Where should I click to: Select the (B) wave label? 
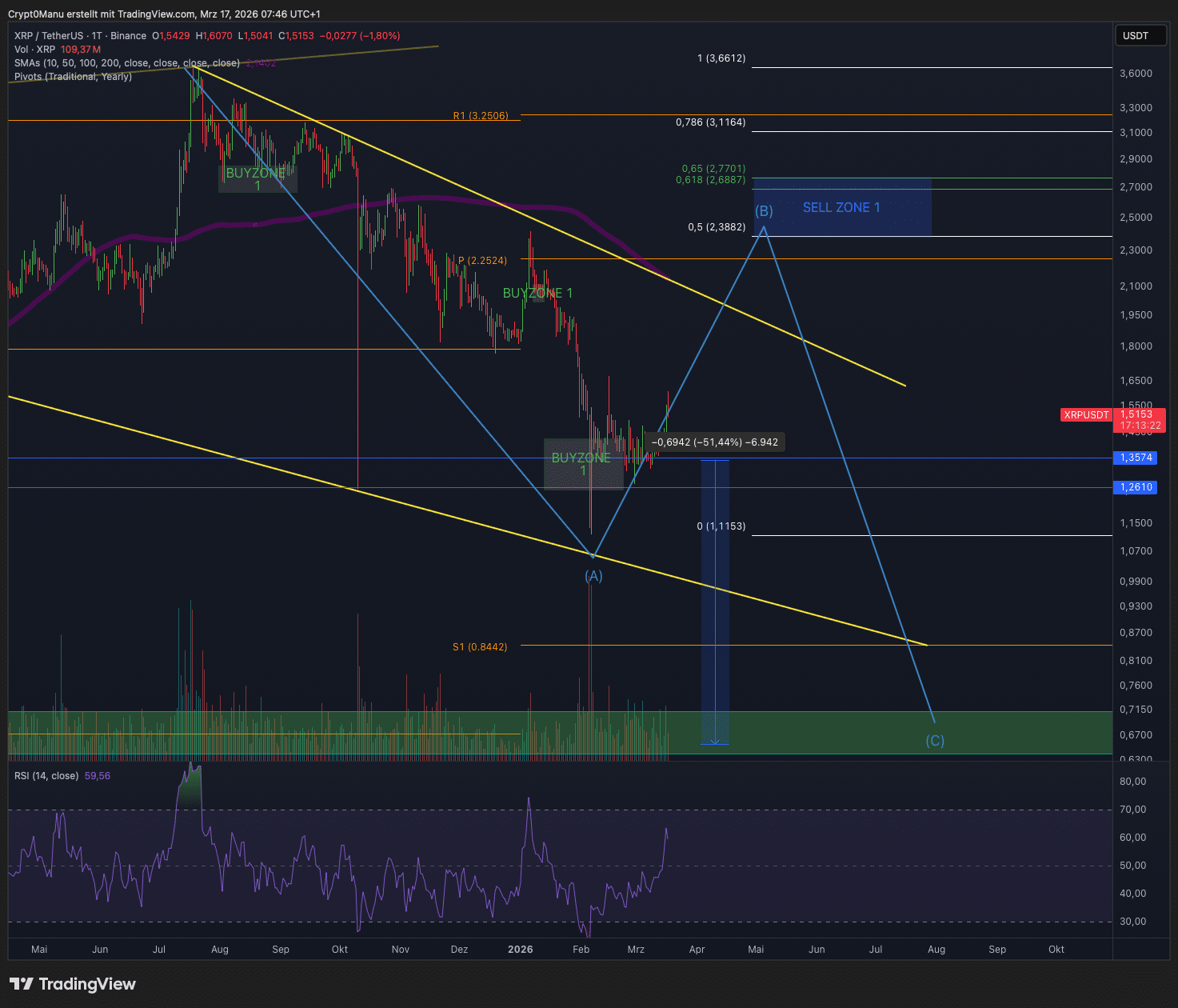click(764, 211)
